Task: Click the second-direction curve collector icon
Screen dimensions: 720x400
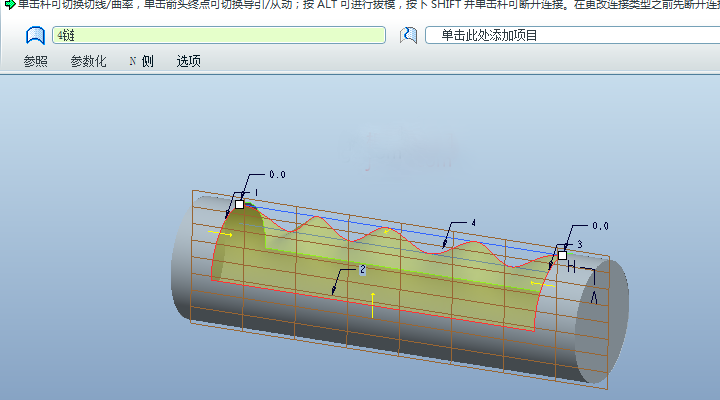Action: coord(408,35)
